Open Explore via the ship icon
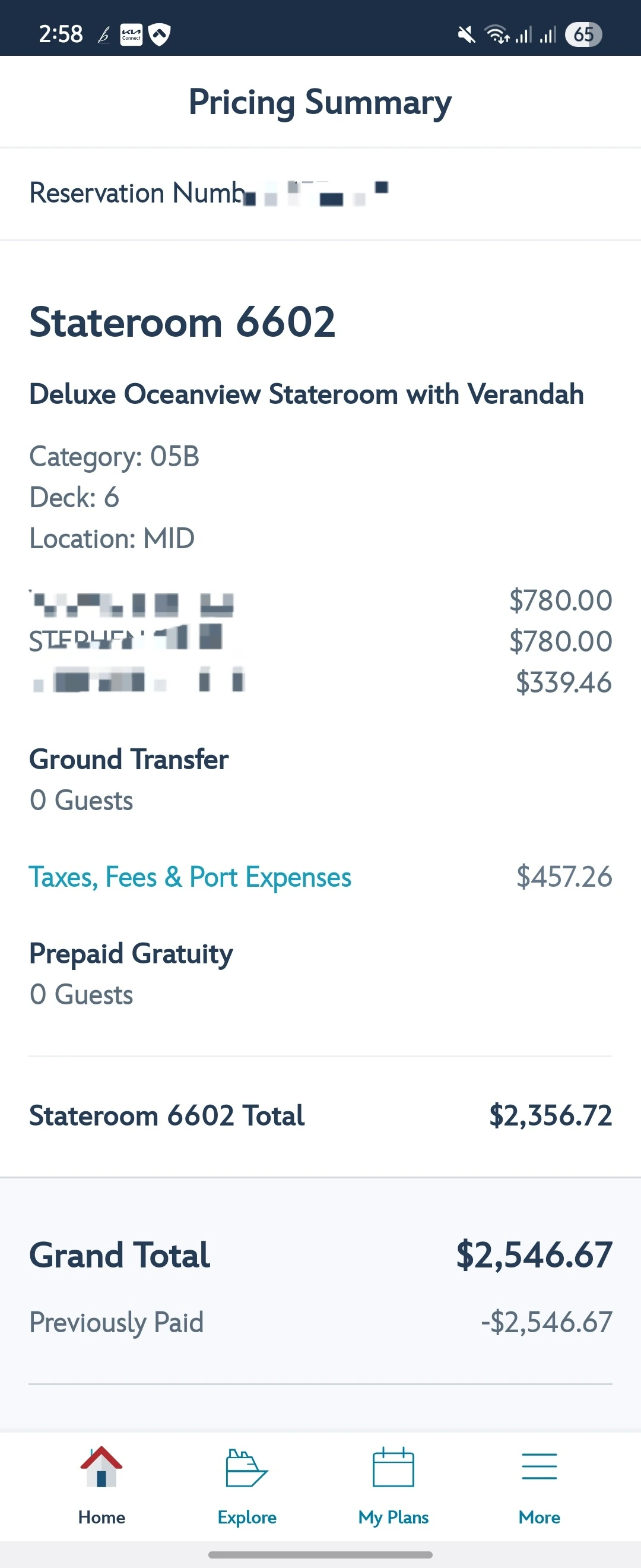Viewport: 641px width, 1568px height. tap(246, 1468)
